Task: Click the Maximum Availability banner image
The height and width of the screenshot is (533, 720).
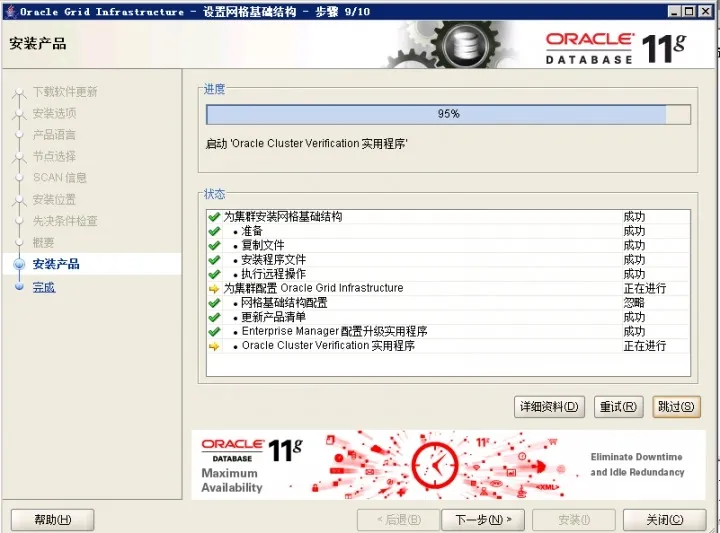Action: tap(448, 465)
